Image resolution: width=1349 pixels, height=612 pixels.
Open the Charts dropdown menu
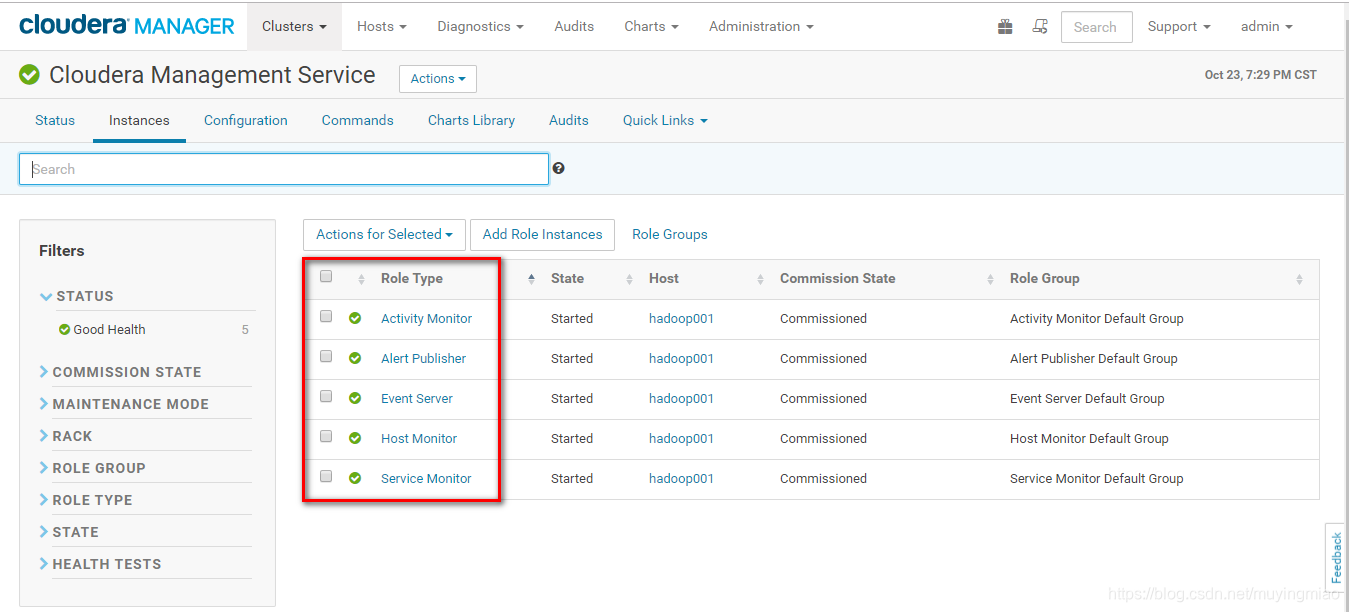[652, 26]
